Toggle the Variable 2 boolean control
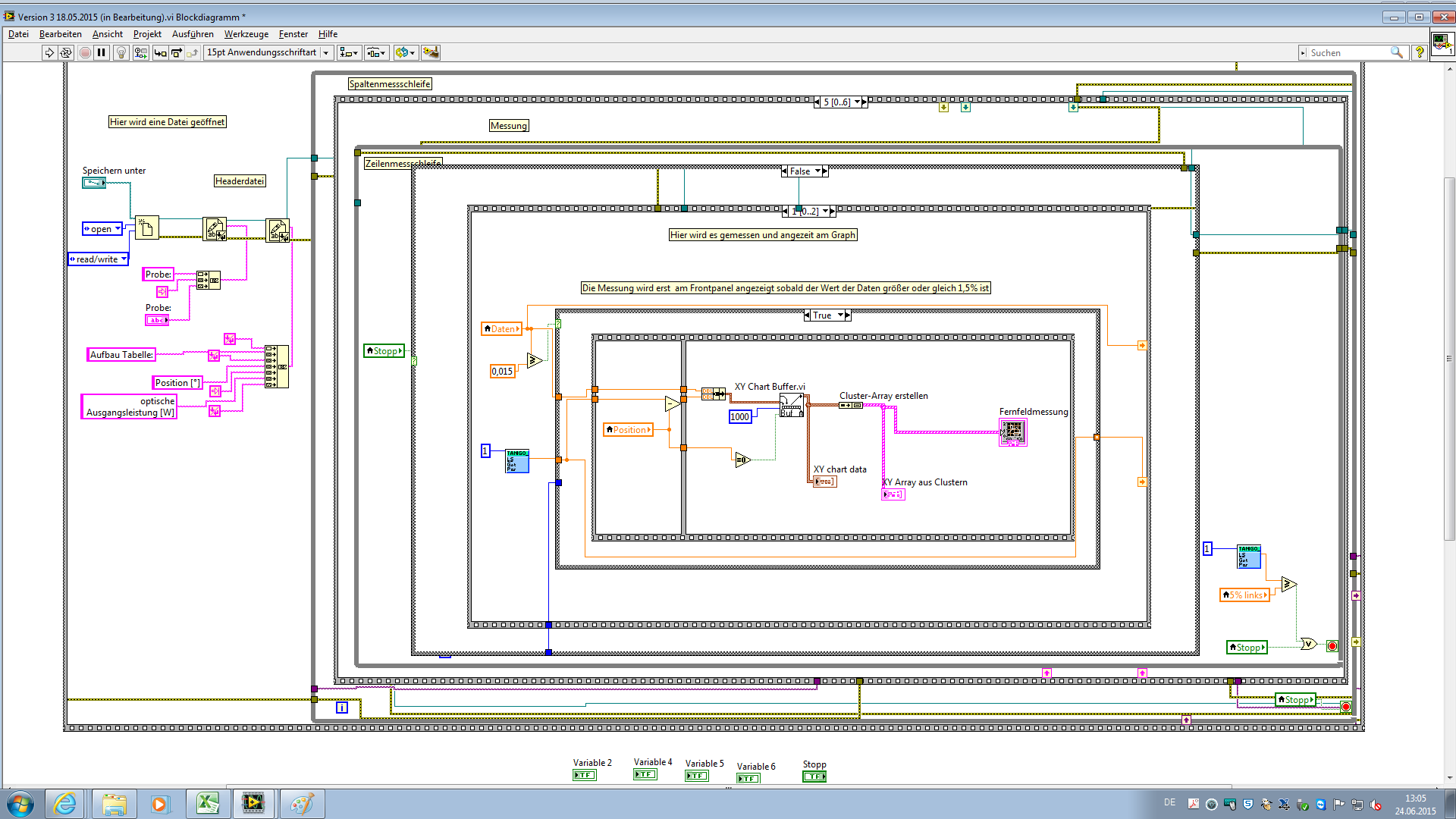Viewport: 1456px width, 819px height. (584, 775)
